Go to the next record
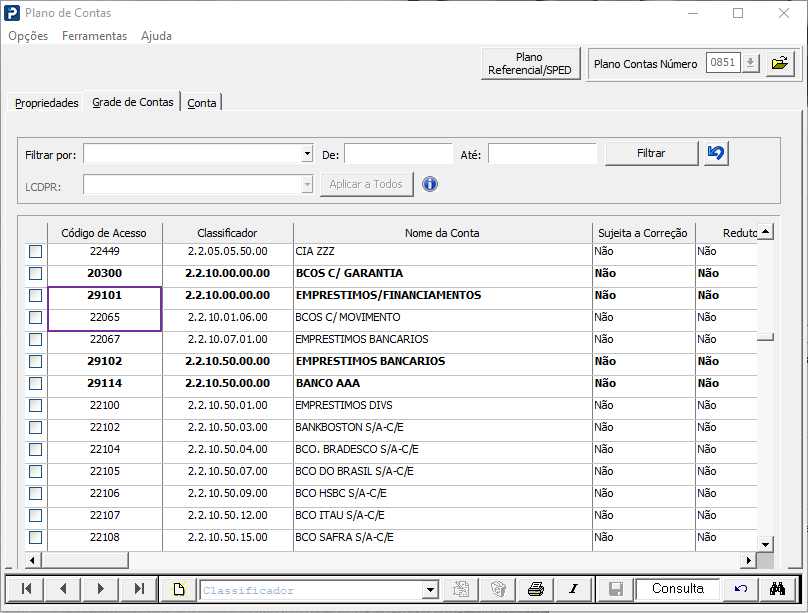This screenshot has height=613, width=808. pyautogui.click(x=100, y=588)
